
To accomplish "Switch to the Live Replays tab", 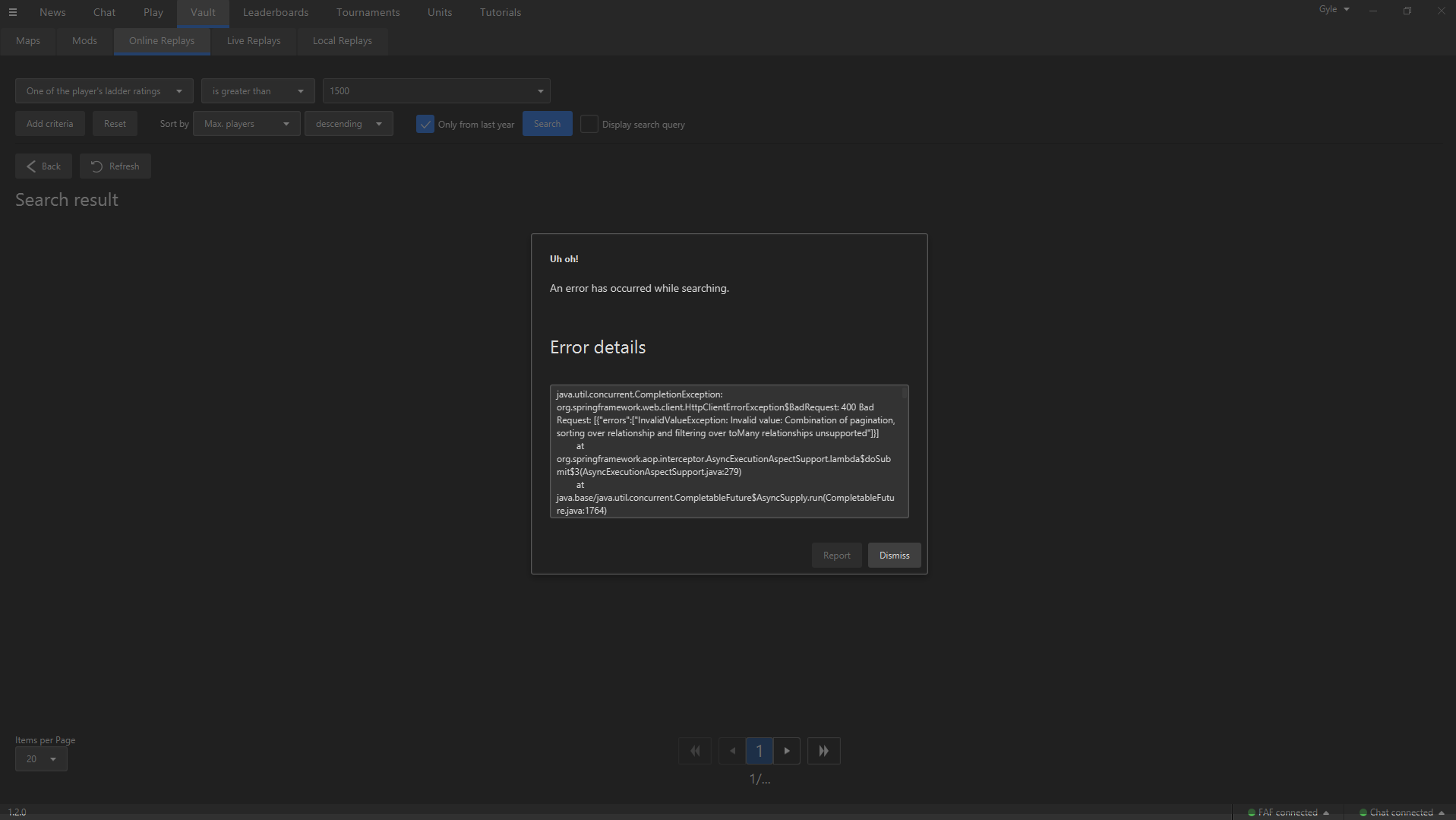I will (253, 40).
